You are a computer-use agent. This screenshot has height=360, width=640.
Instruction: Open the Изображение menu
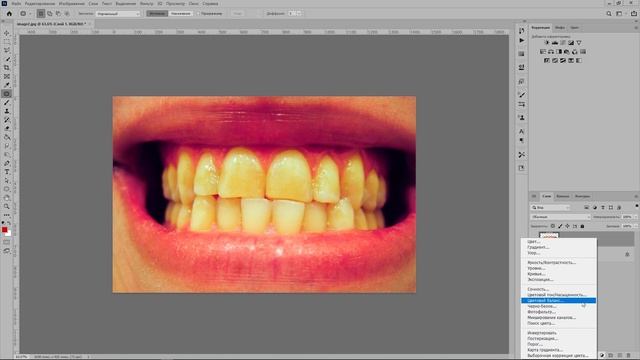pyautogui.click(x=72, y=3)
